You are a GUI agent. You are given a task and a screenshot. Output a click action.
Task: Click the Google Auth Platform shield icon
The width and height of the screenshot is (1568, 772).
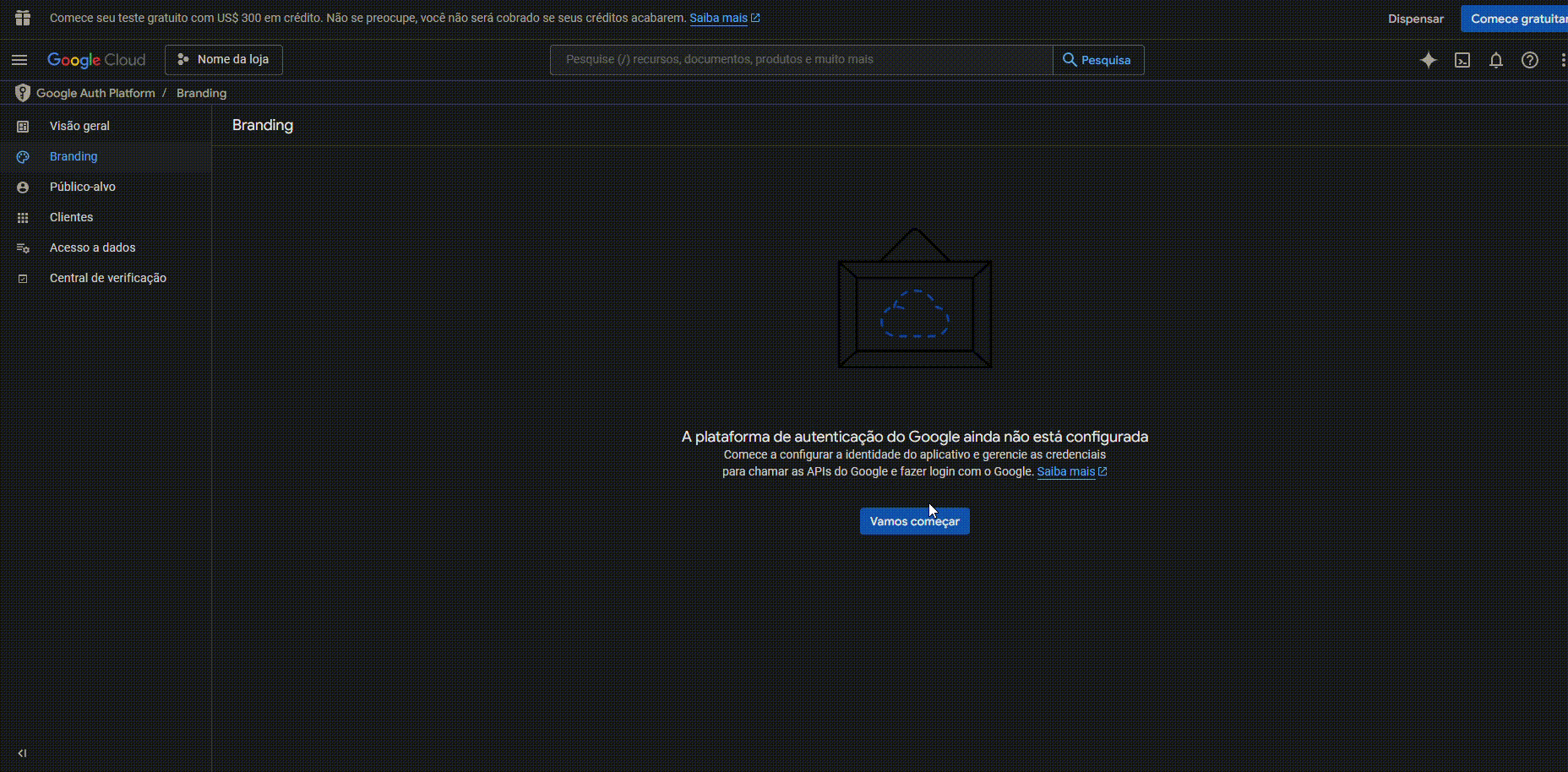click(x=23, y=93)
